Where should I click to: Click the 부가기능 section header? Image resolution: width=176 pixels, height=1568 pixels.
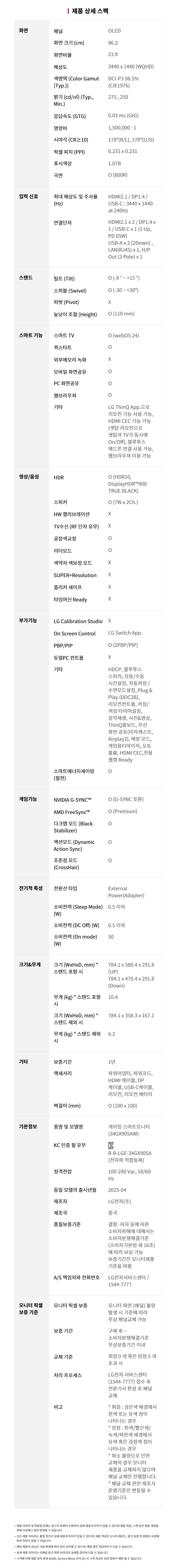coord(28,620)
